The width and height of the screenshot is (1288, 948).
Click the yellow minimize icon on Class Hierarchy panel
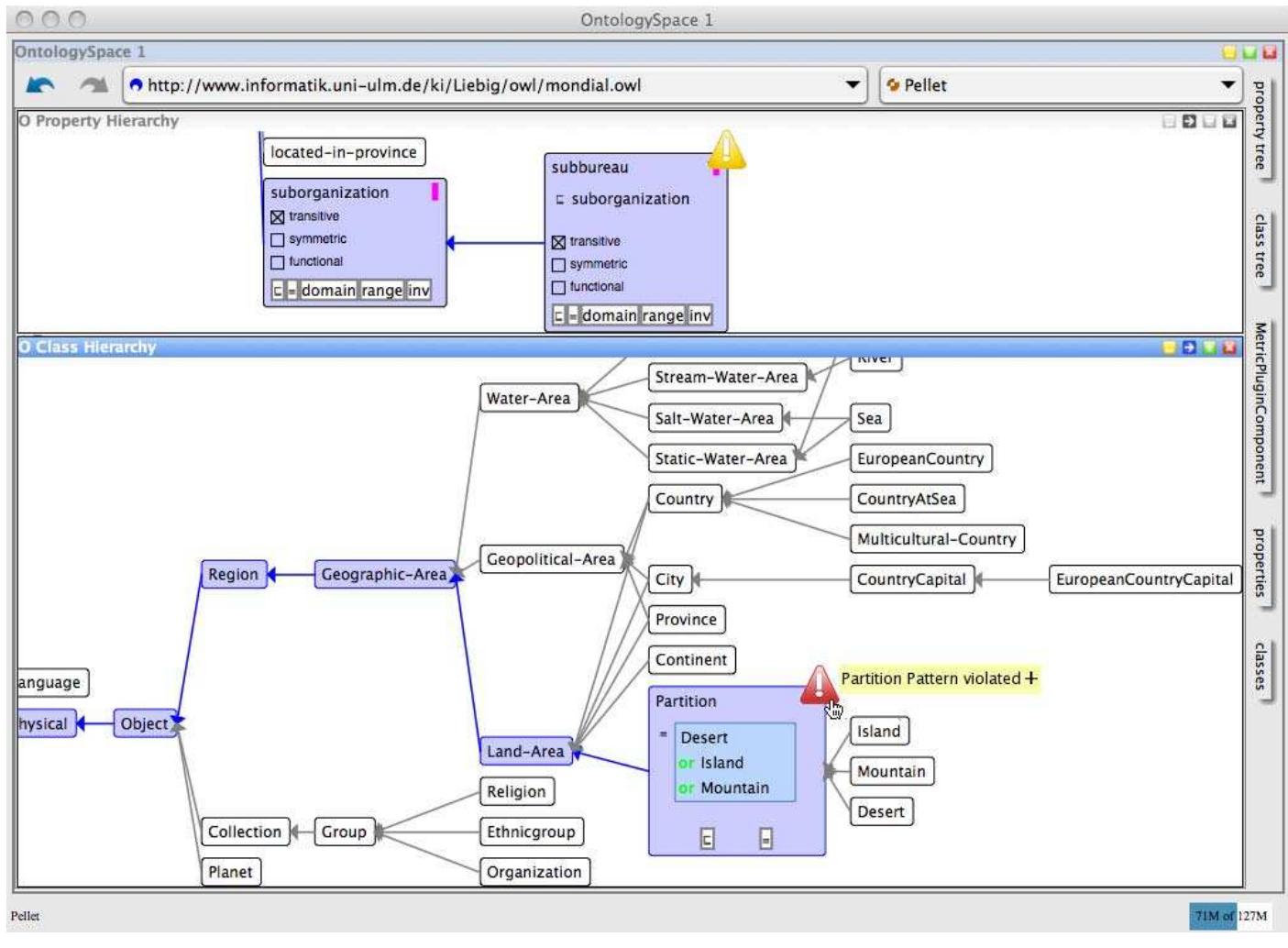click(1169, 348)
